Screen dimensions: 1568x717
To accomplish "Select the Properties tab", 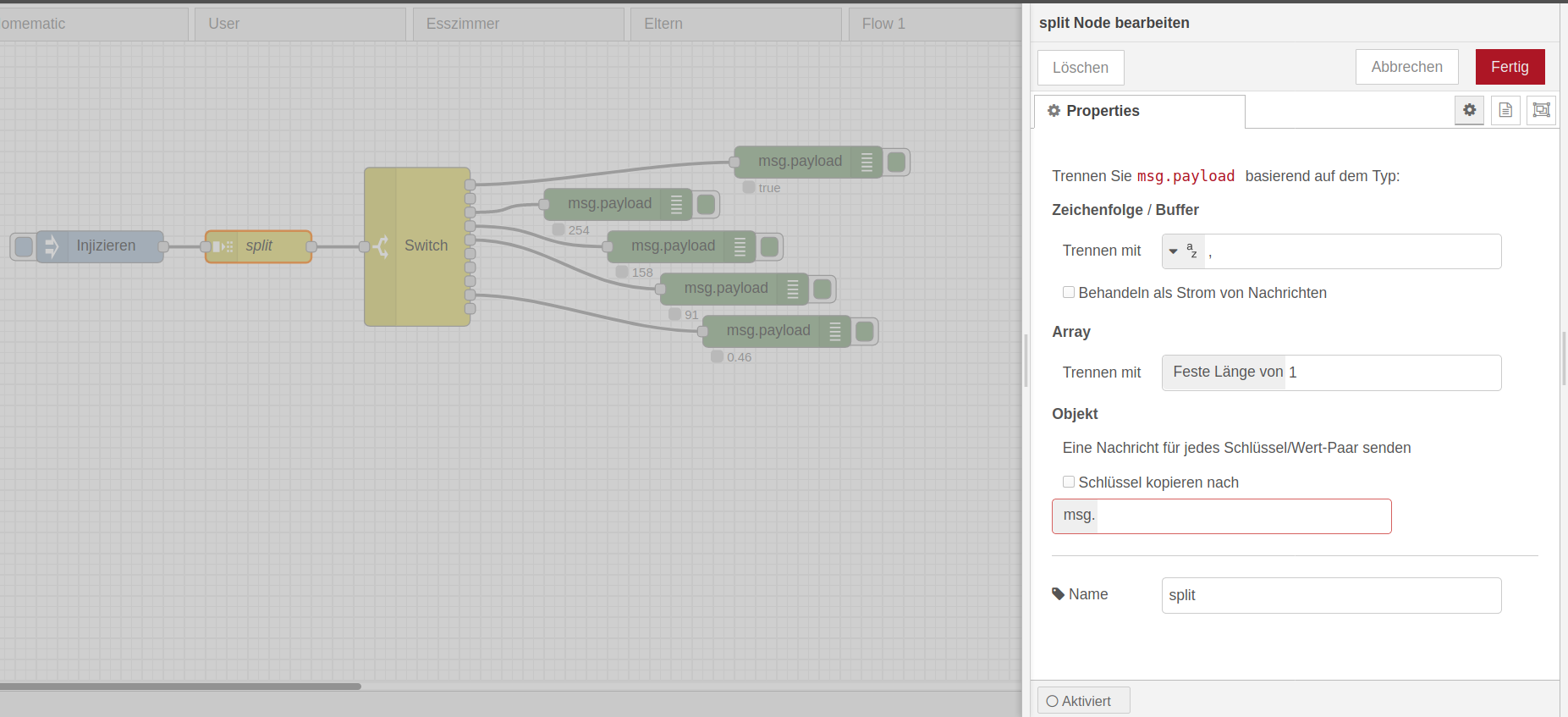I will pyautogui.click(x=1139, y=111).
